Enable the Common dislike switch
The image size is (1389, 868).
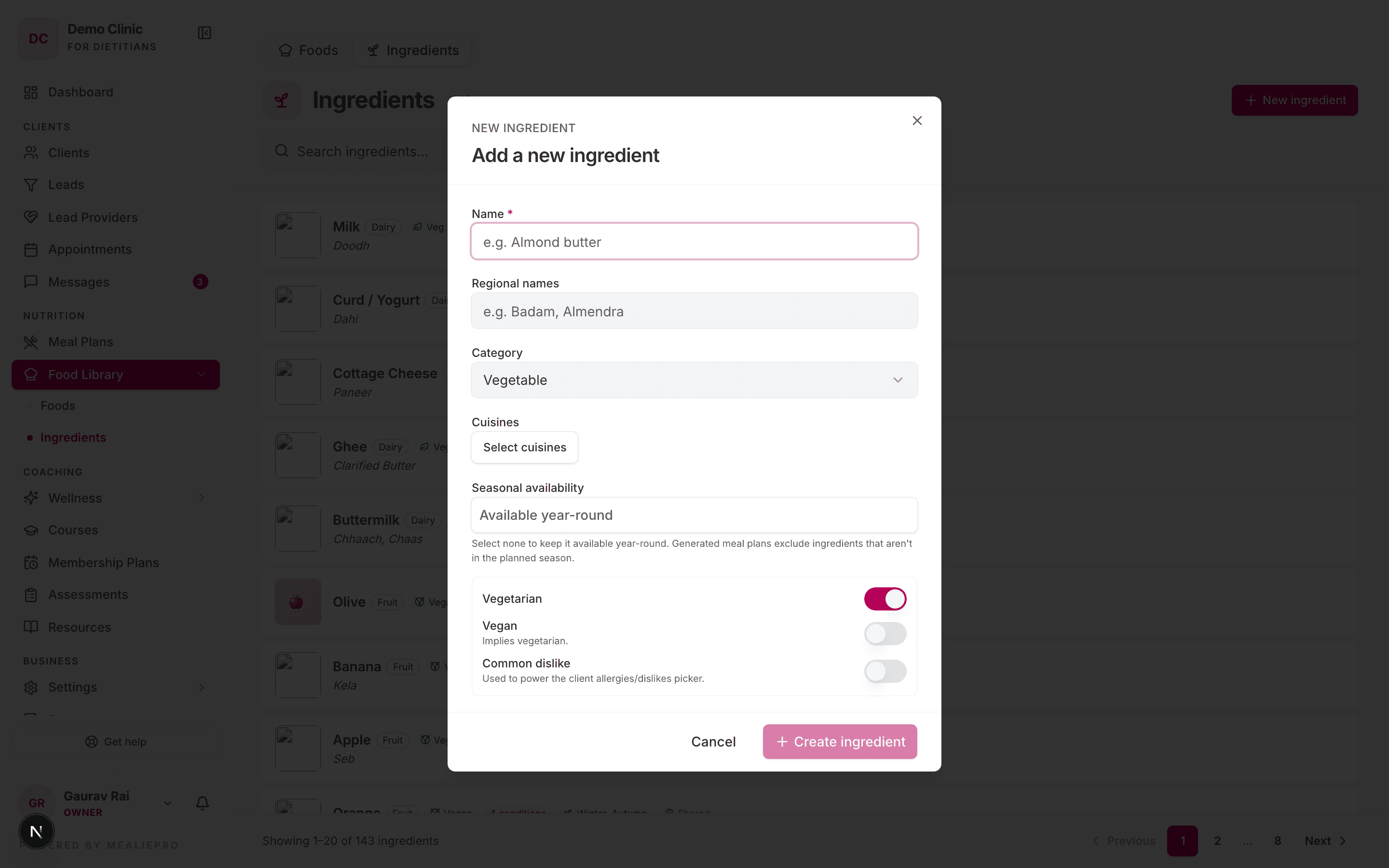tap(885, 671)
